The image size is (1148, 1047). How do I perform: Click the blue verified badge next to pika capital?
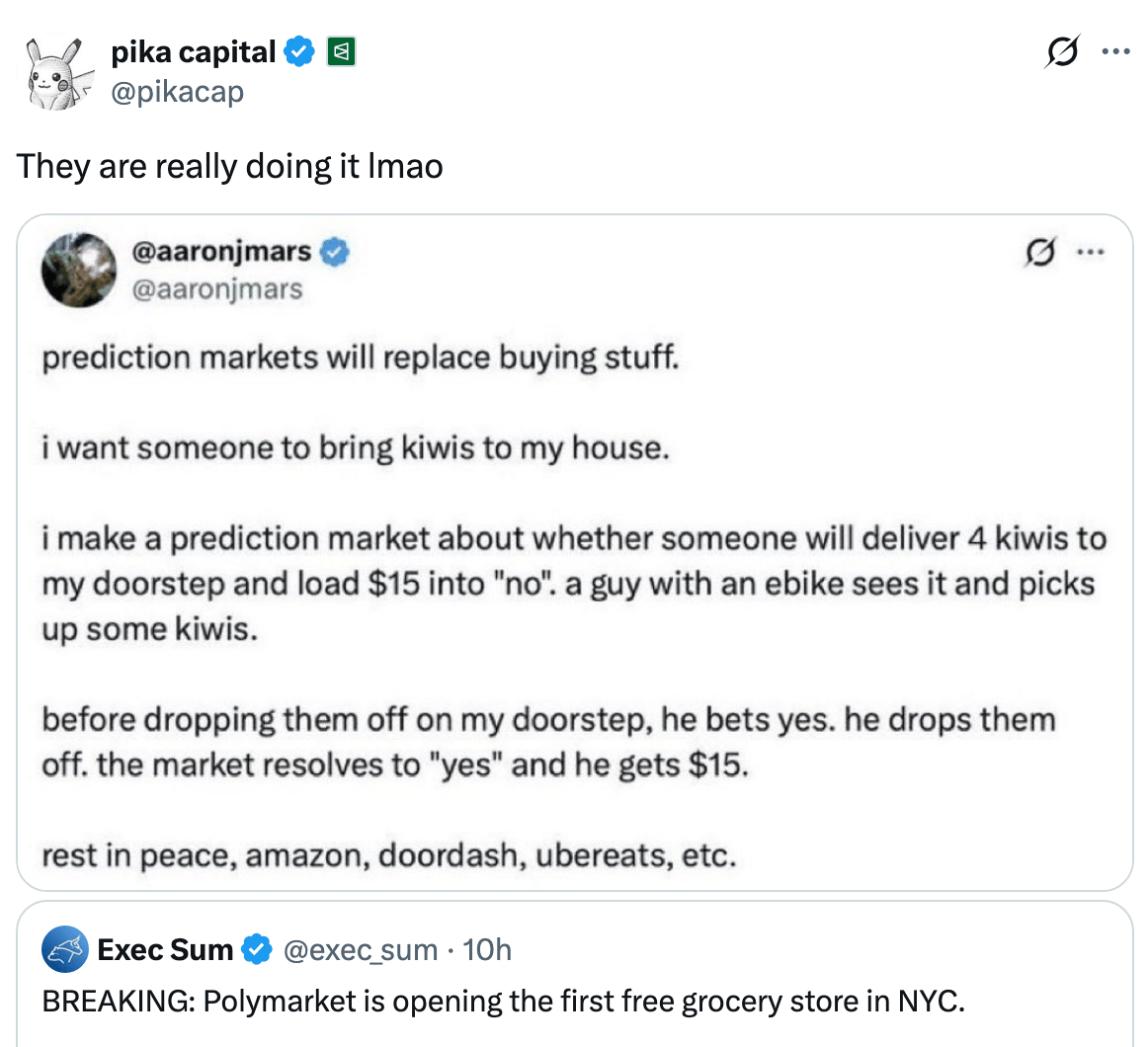click(x=299, y=51)
